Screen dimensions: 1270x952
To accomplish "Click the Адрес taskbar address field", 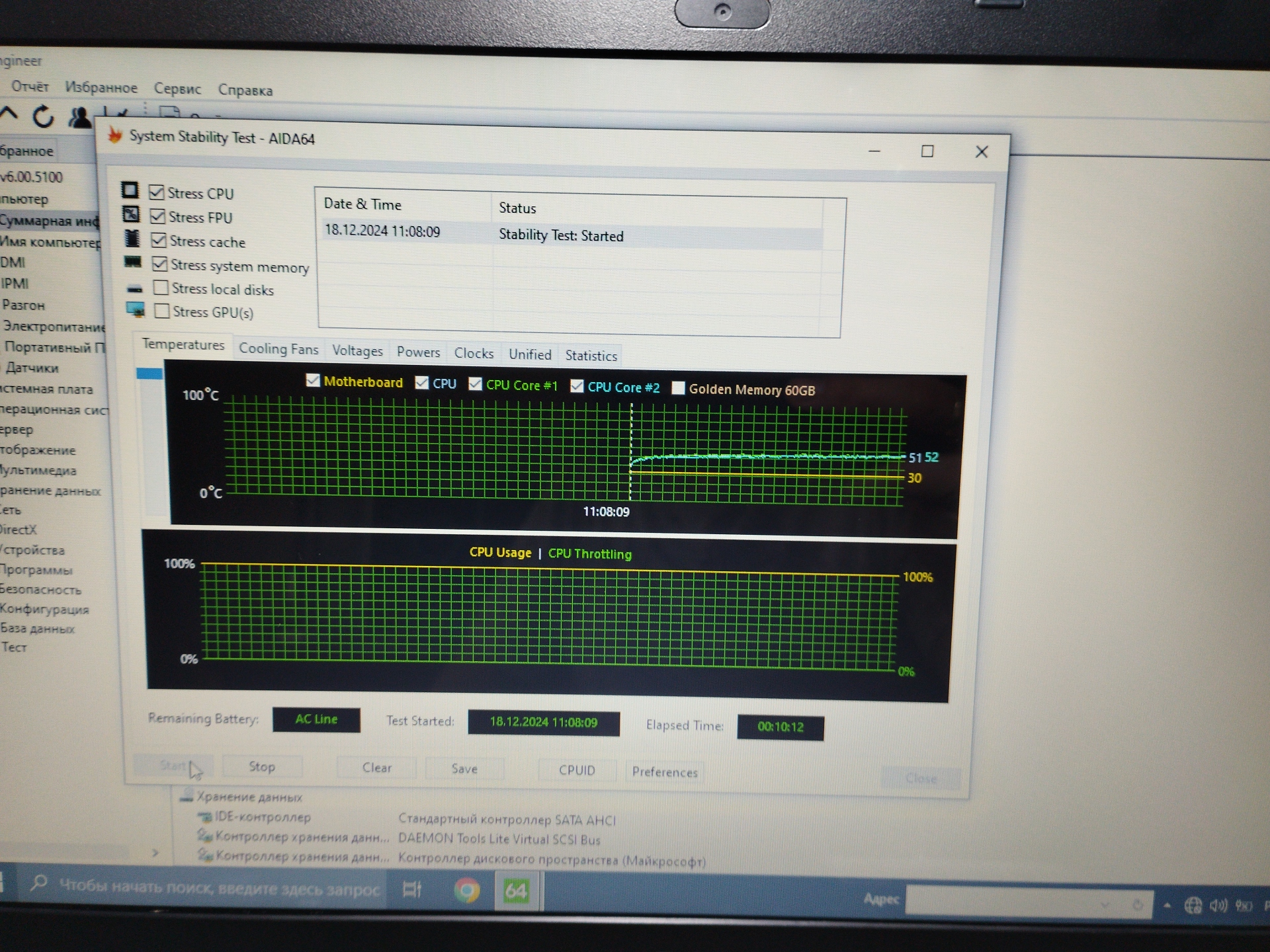I will point(1027,902).
